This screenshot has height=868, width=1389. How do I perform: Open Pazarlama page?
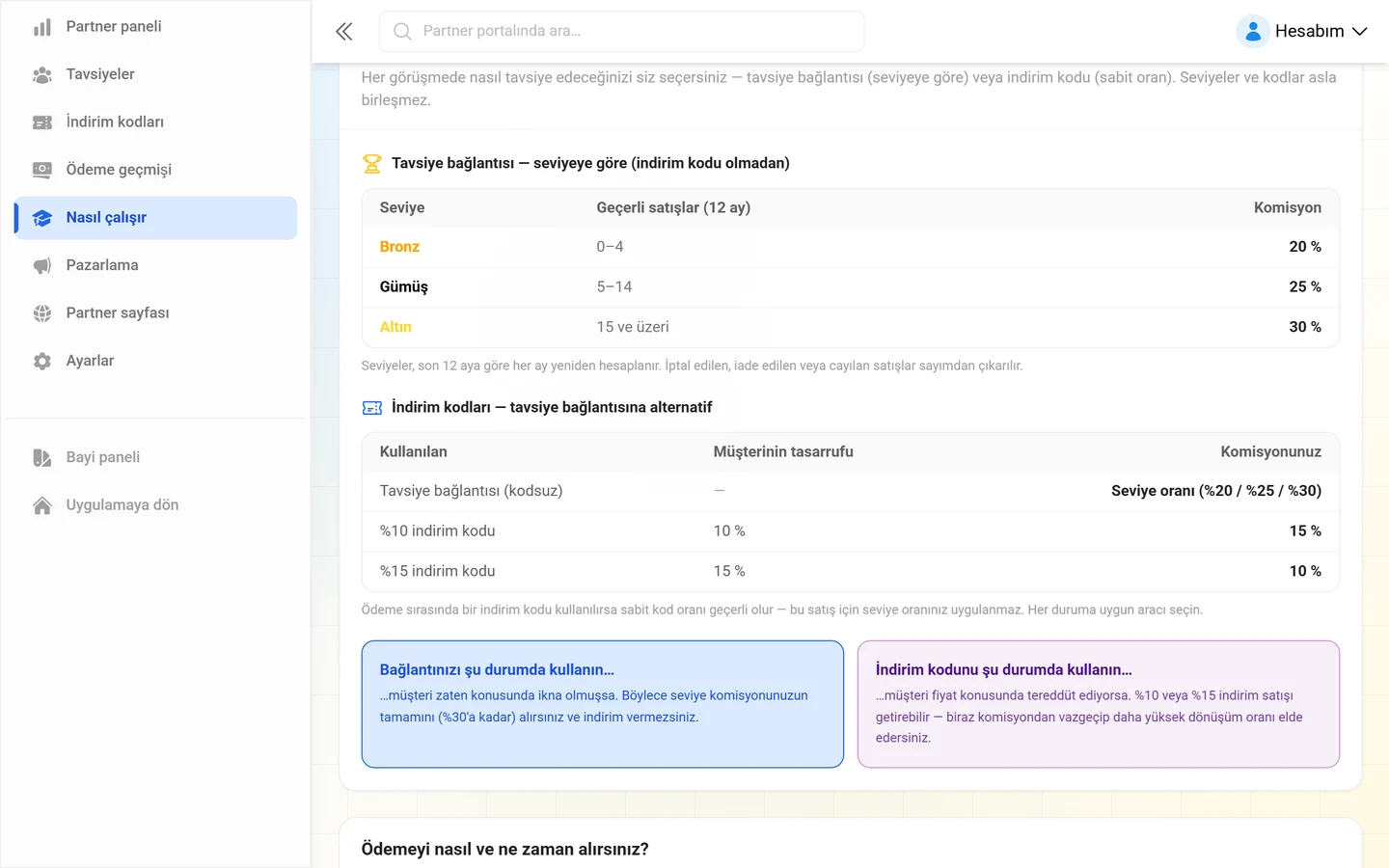point(156,265)
